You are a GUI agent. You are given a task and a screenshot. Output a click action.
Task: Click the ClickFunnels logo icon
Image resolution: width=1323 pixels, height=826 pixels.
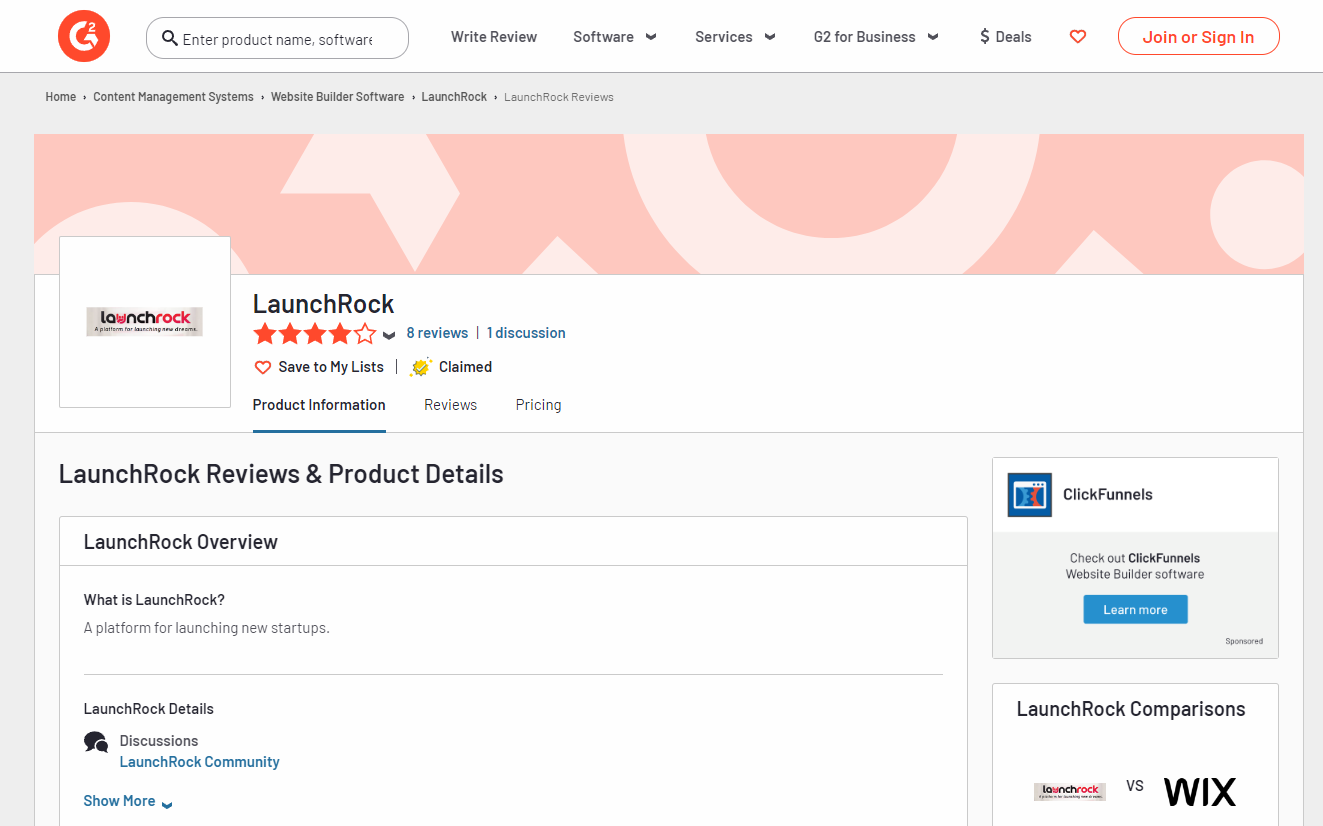[x=1030, y=495]
